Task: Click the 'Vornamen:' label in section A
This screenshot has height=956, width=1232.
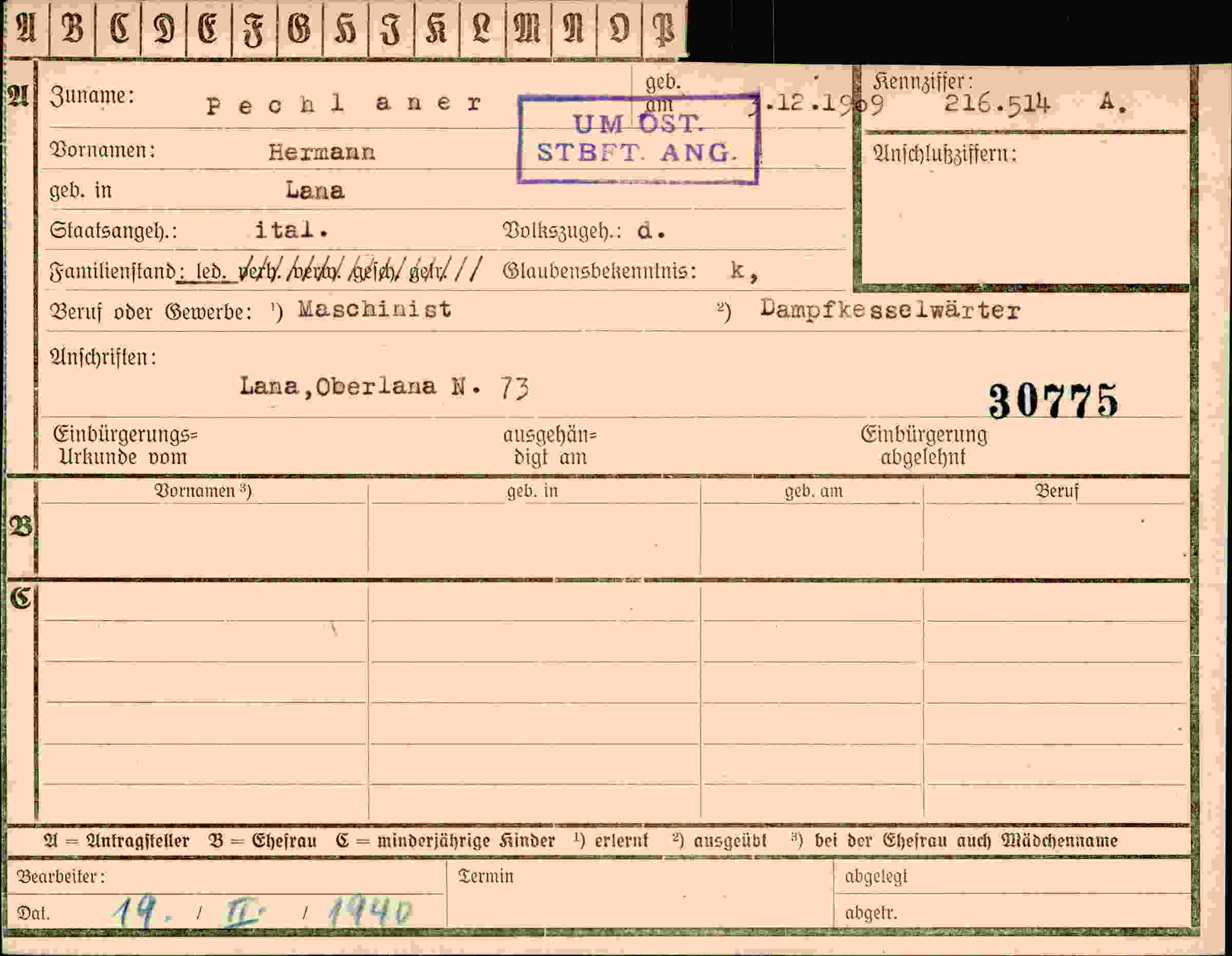Action: pyautogui.click(x=103, y=150)
